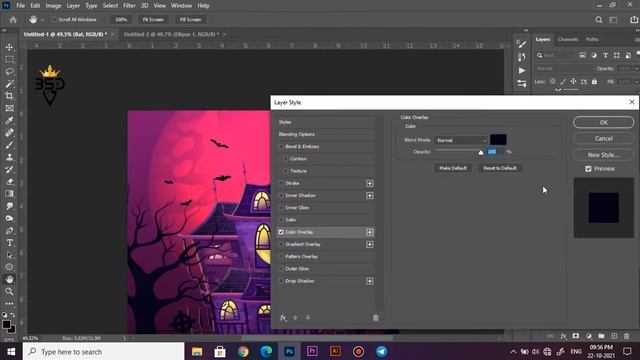The image size is (640, 360).
Task: Add another Gradient Overlay with plus
Action: coord(369,244)
